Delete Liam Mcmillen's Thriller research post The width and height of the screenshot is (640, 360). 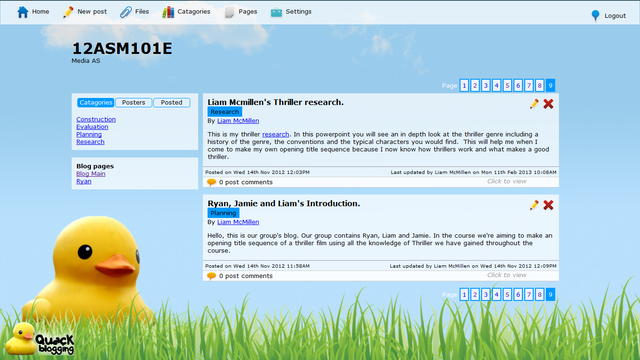pyautogui.click(x=548, y=104)
